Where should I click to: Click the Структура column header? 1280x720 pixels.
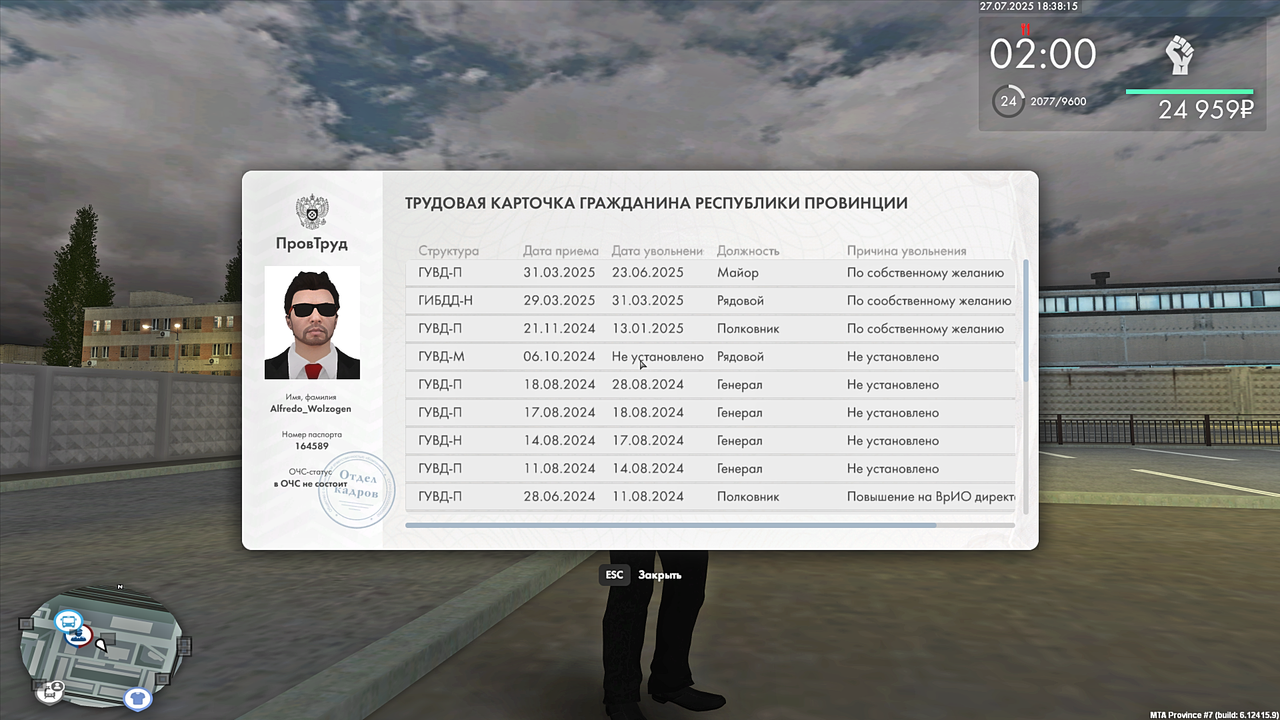click(449, 251)
